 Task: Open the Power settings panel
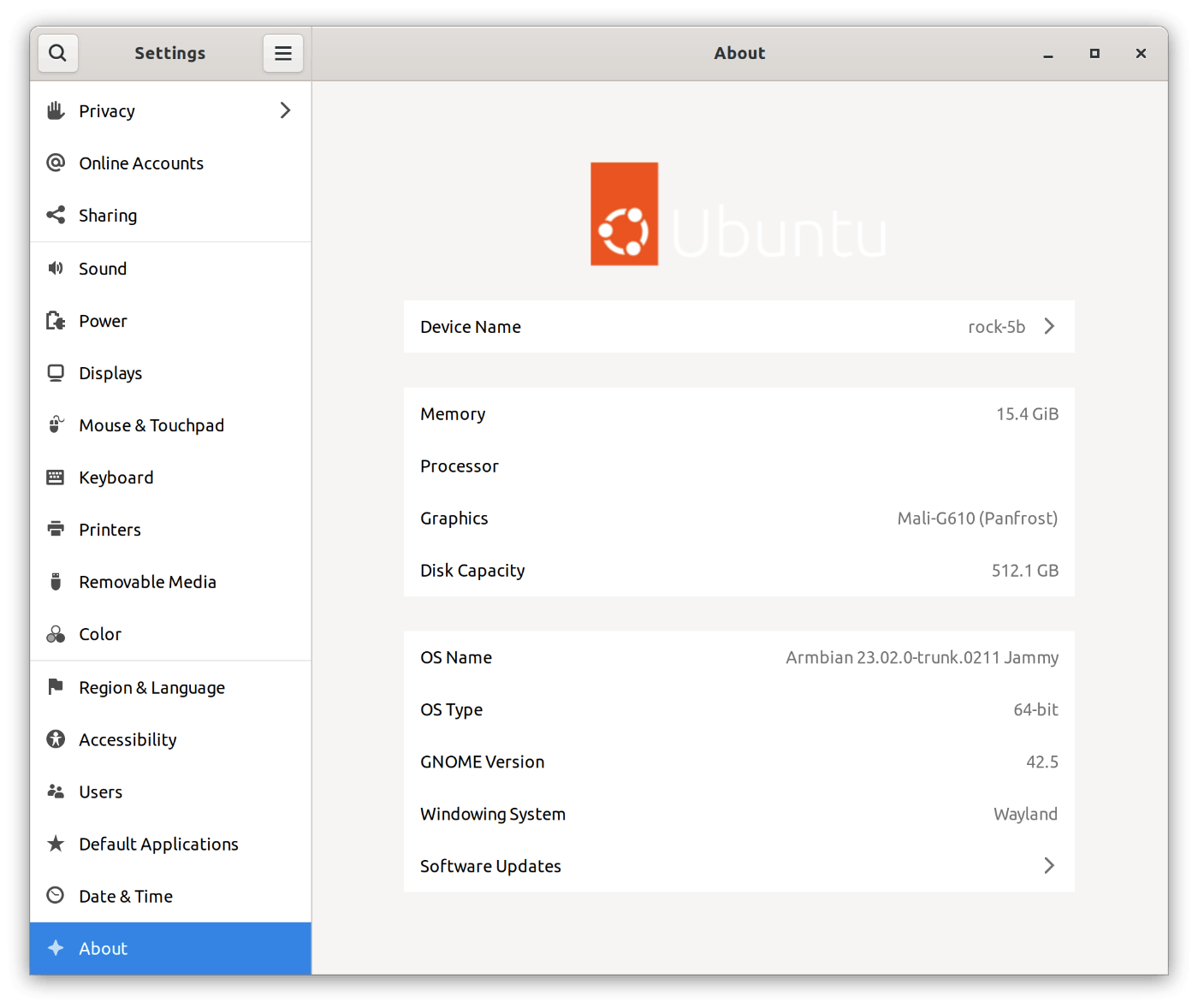pos(170,320)
